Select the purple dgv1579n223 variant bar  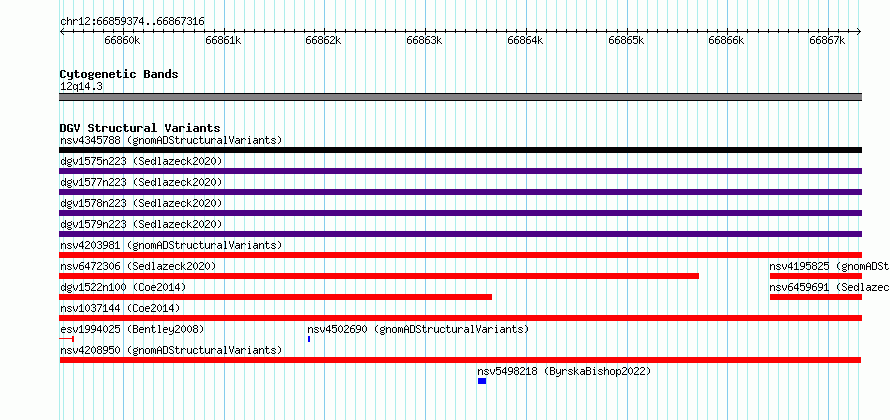tap(461, 234)
